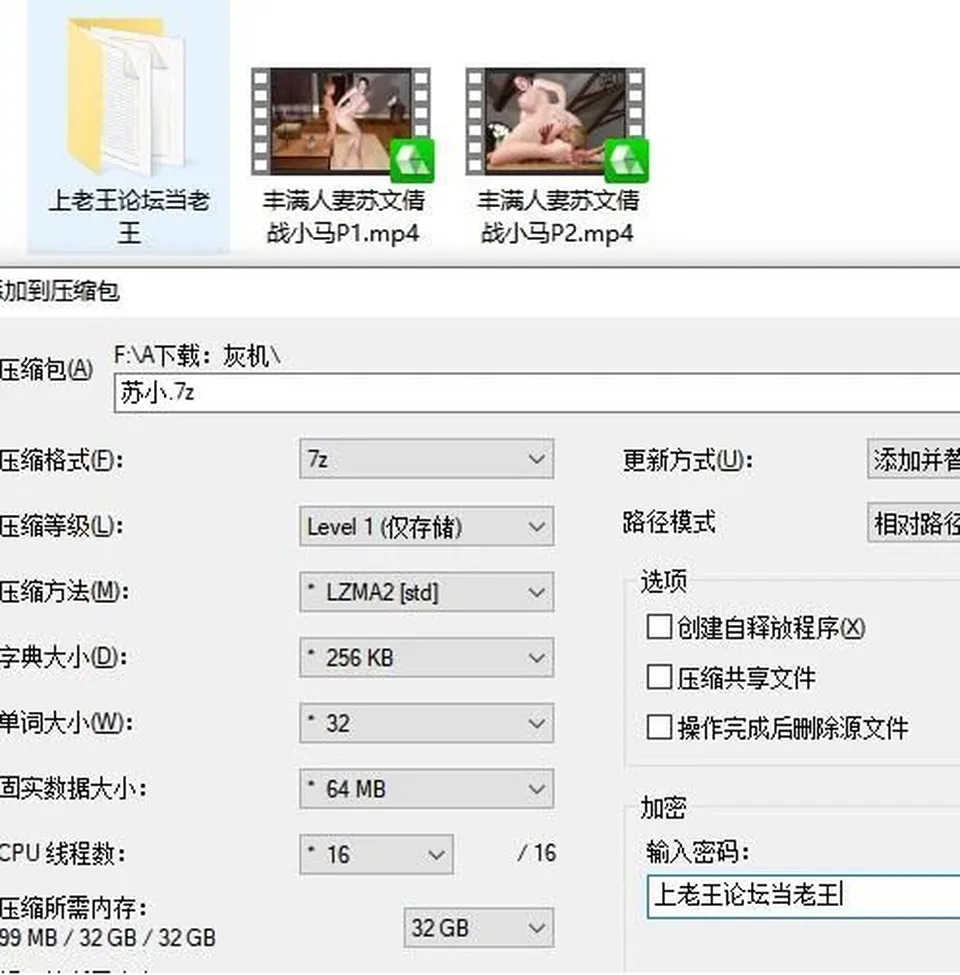Screen dimensions: 960x975
Task: Click the green player badge on P1.mp4
Action: [x=412, y=160]
